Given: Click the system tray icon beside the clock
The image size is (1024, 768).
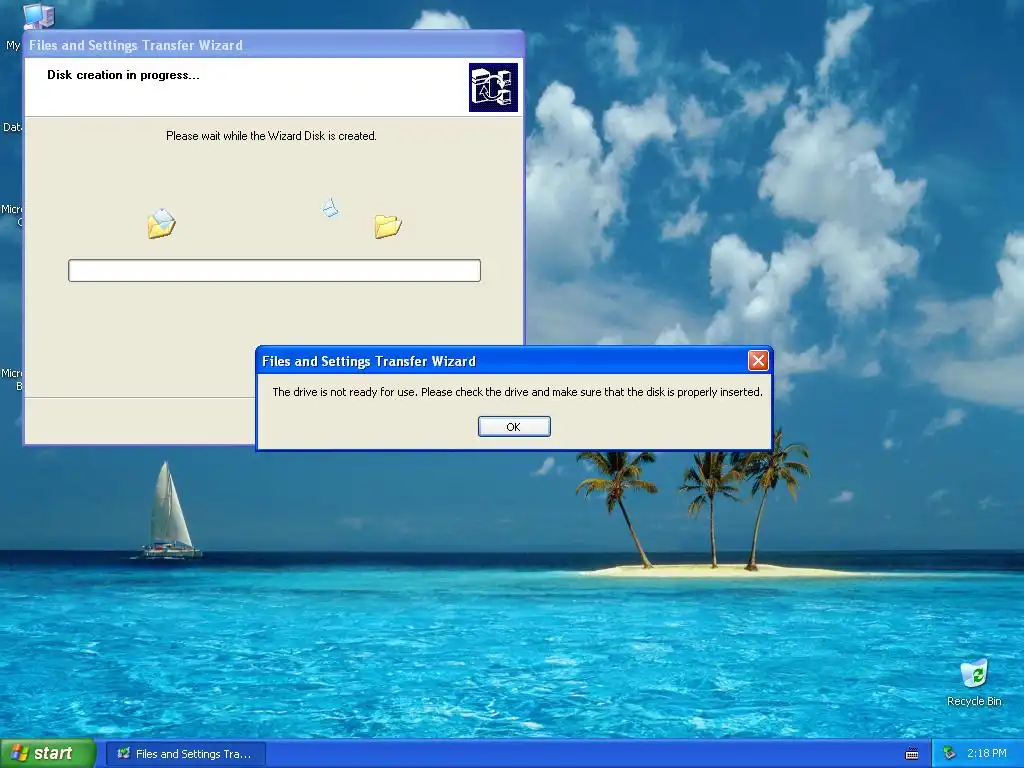Looking at the screenshot, I should coord(949,754).
